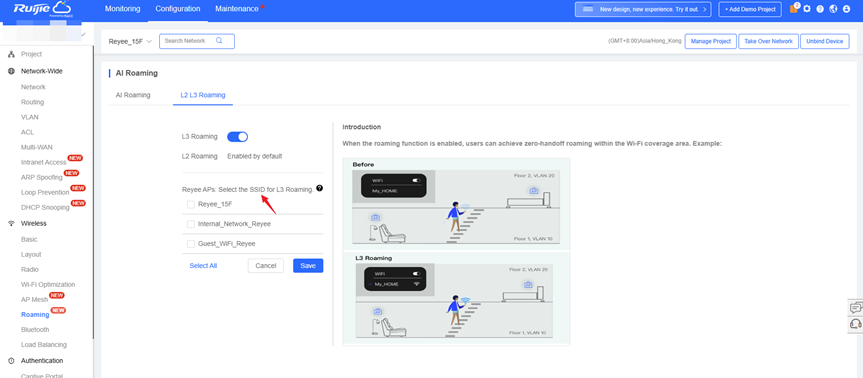This screenshot has height=378, width=863.
Task: Expand the account selector chevron in sidebar top
Action: tap(84, 34)
